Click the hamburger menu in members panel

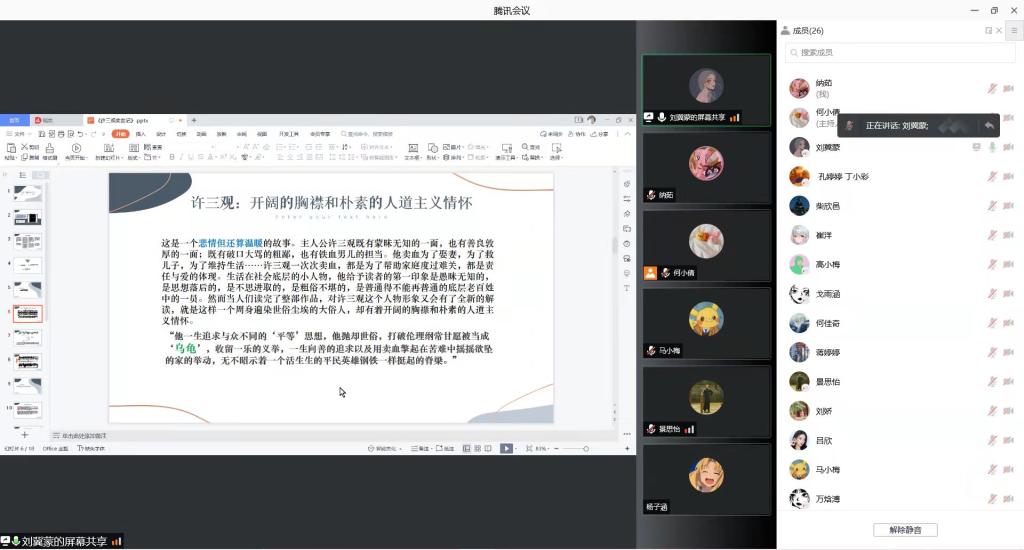click(1013, 31)
